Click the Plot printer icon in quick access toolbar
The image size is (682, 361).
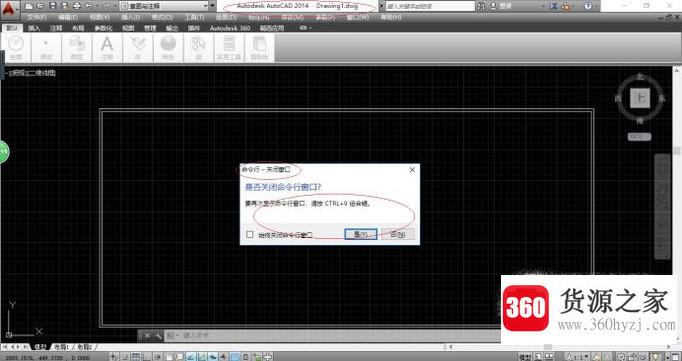point(77,6)
